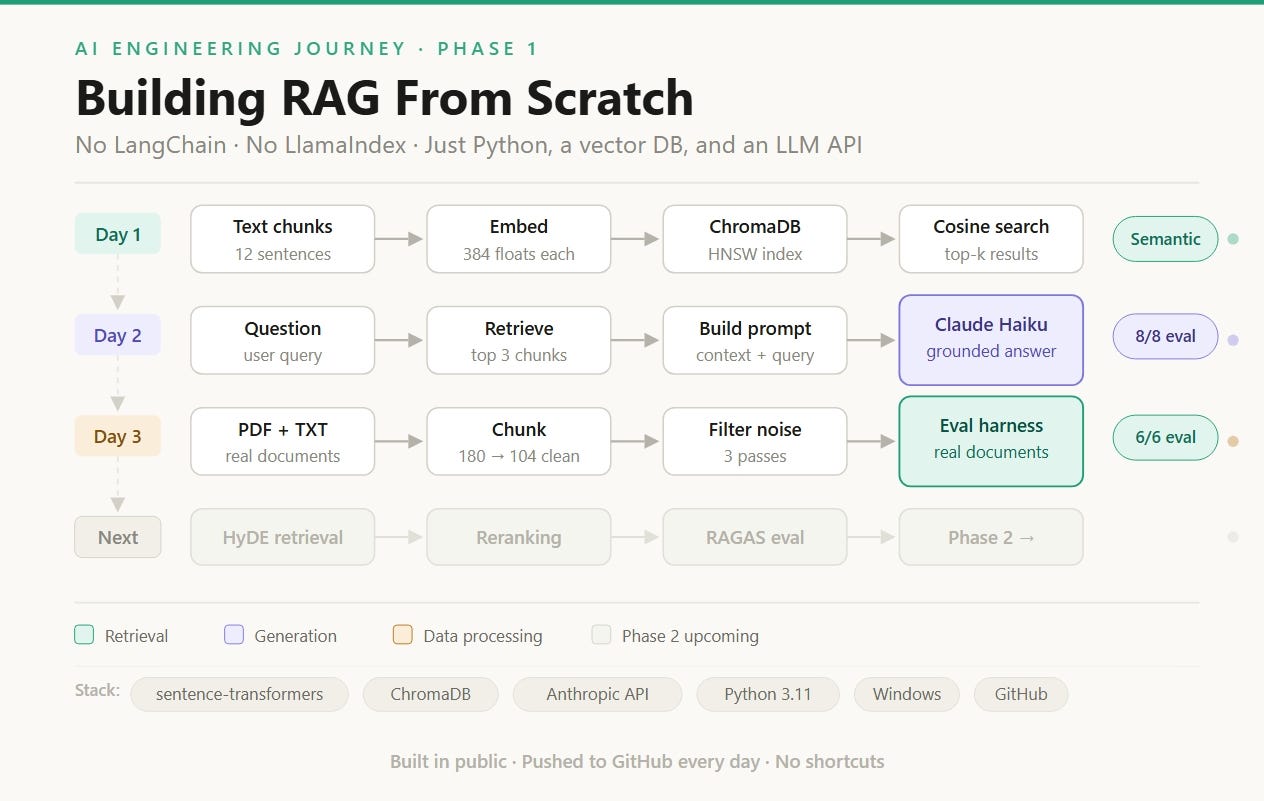This screenshot has width=1264, height=801.
Task: Click the AI Engineering Journey Phase 1 header
Action: tap(306, 48)
